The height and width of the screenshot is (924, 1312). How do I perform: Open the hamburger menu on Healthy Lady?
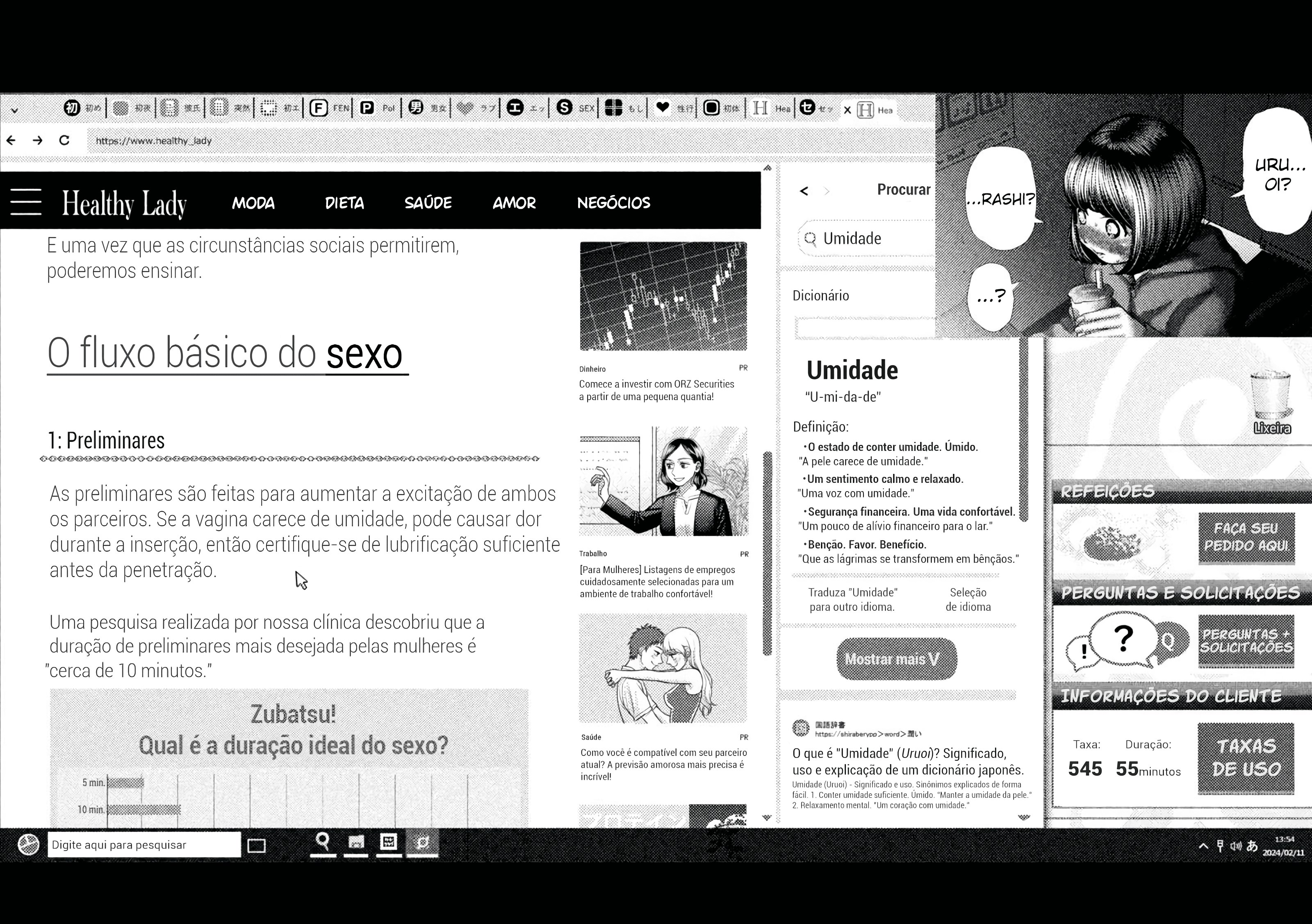(26, 202)
